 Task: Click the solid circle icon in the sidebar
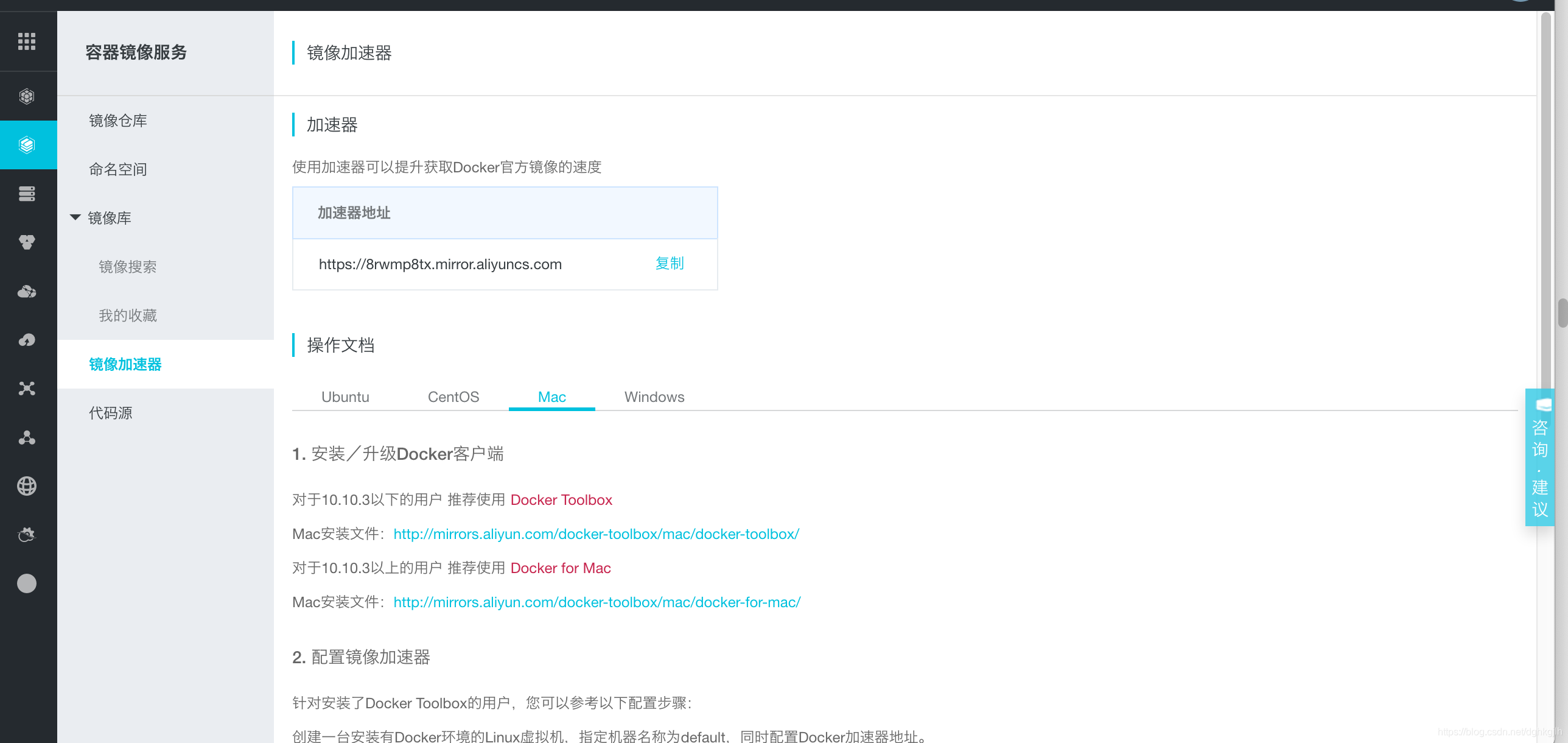27,583
